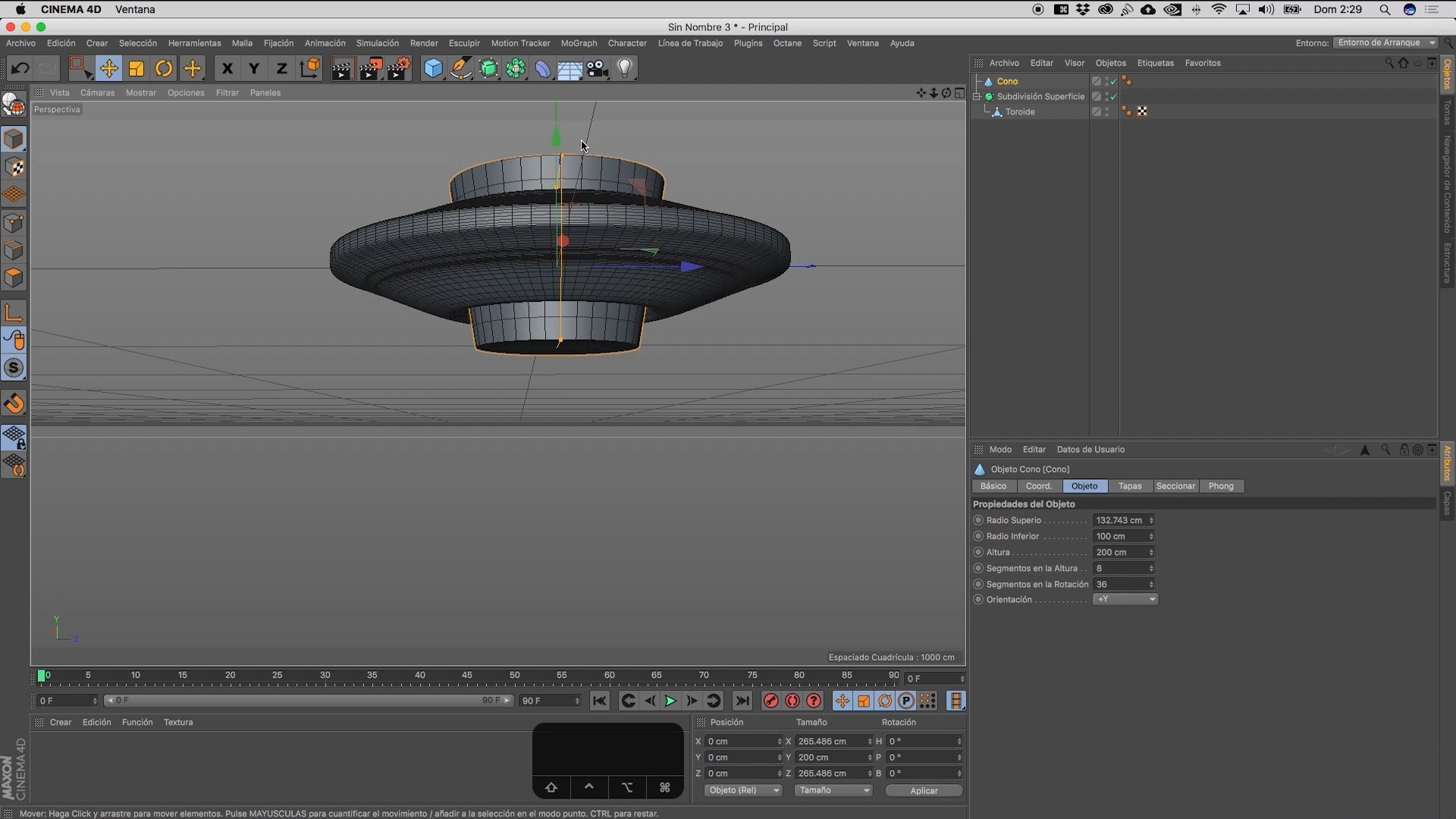The width and height of the screenshot is (1456, 819).
Task: Switch to Points mode
Action: [14, 223]
